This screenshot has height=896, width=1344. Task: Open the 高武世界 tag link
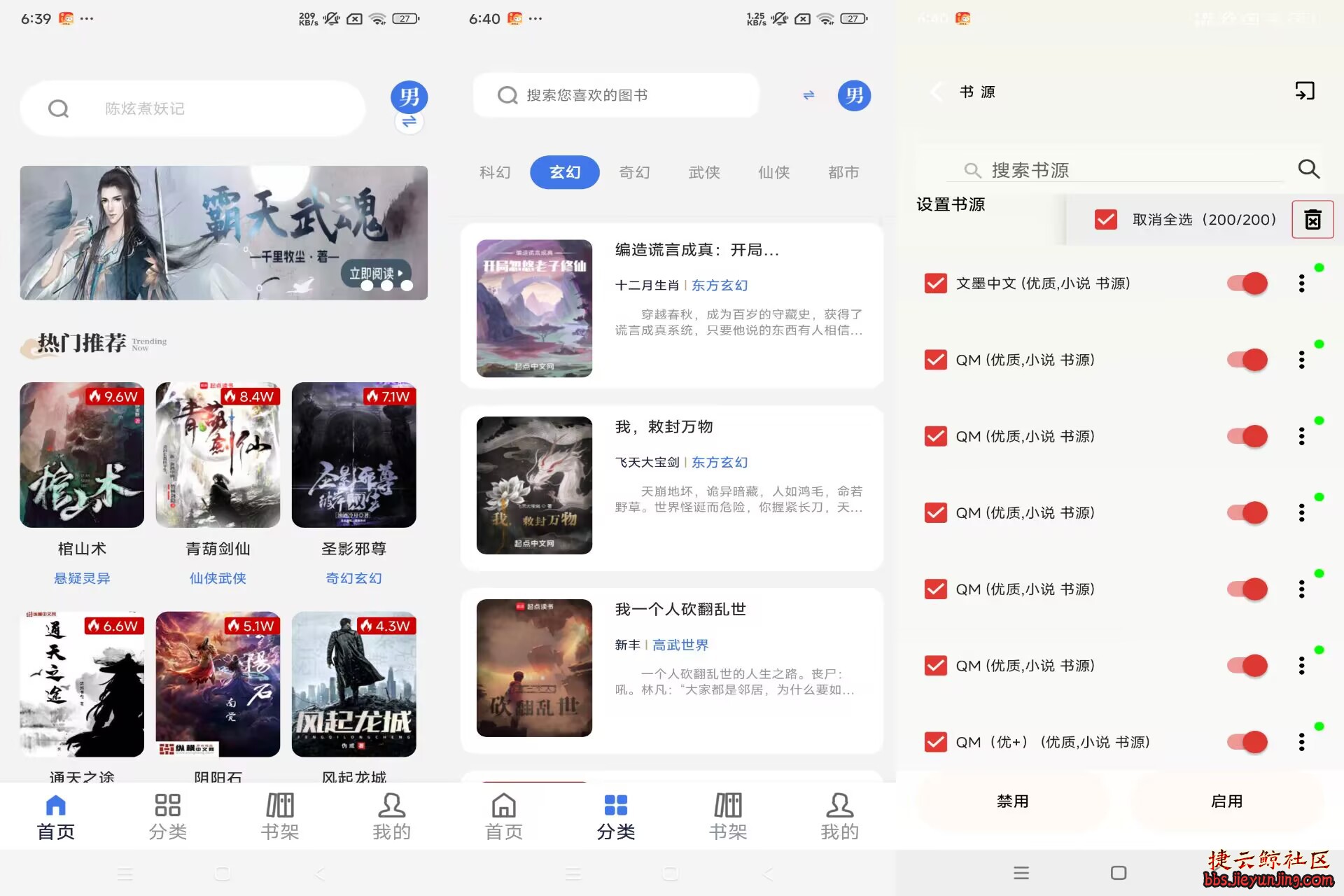[680, 645]
